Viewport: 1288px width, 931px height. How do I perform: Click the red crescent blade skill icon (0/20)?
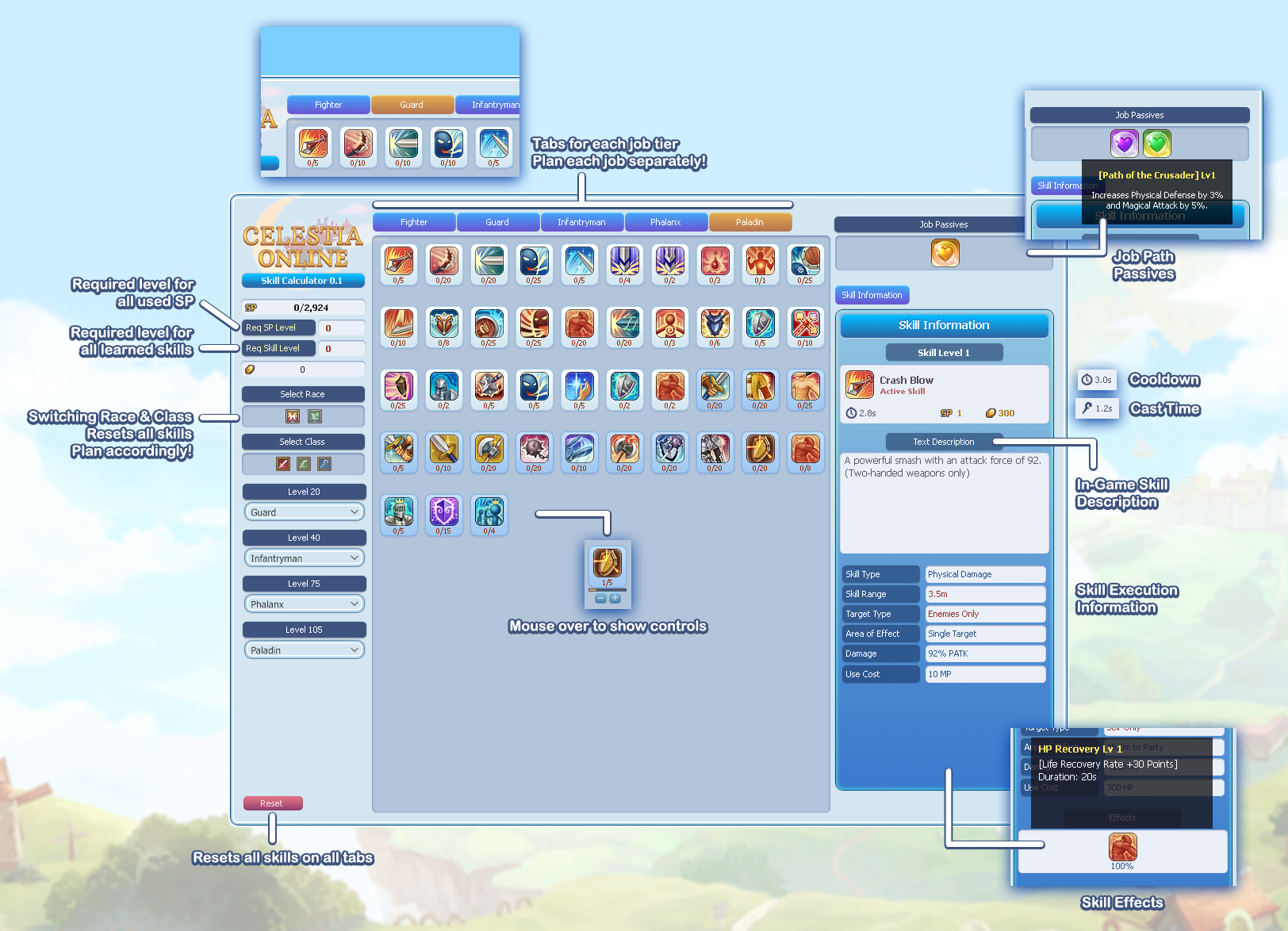point(443,260)
